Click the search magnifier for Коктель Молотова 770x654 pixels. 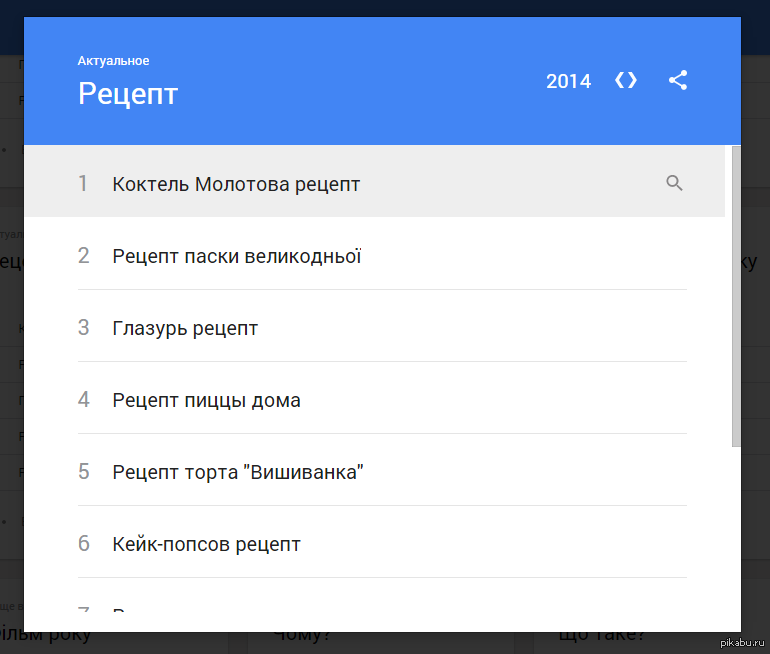coord(674,183)
